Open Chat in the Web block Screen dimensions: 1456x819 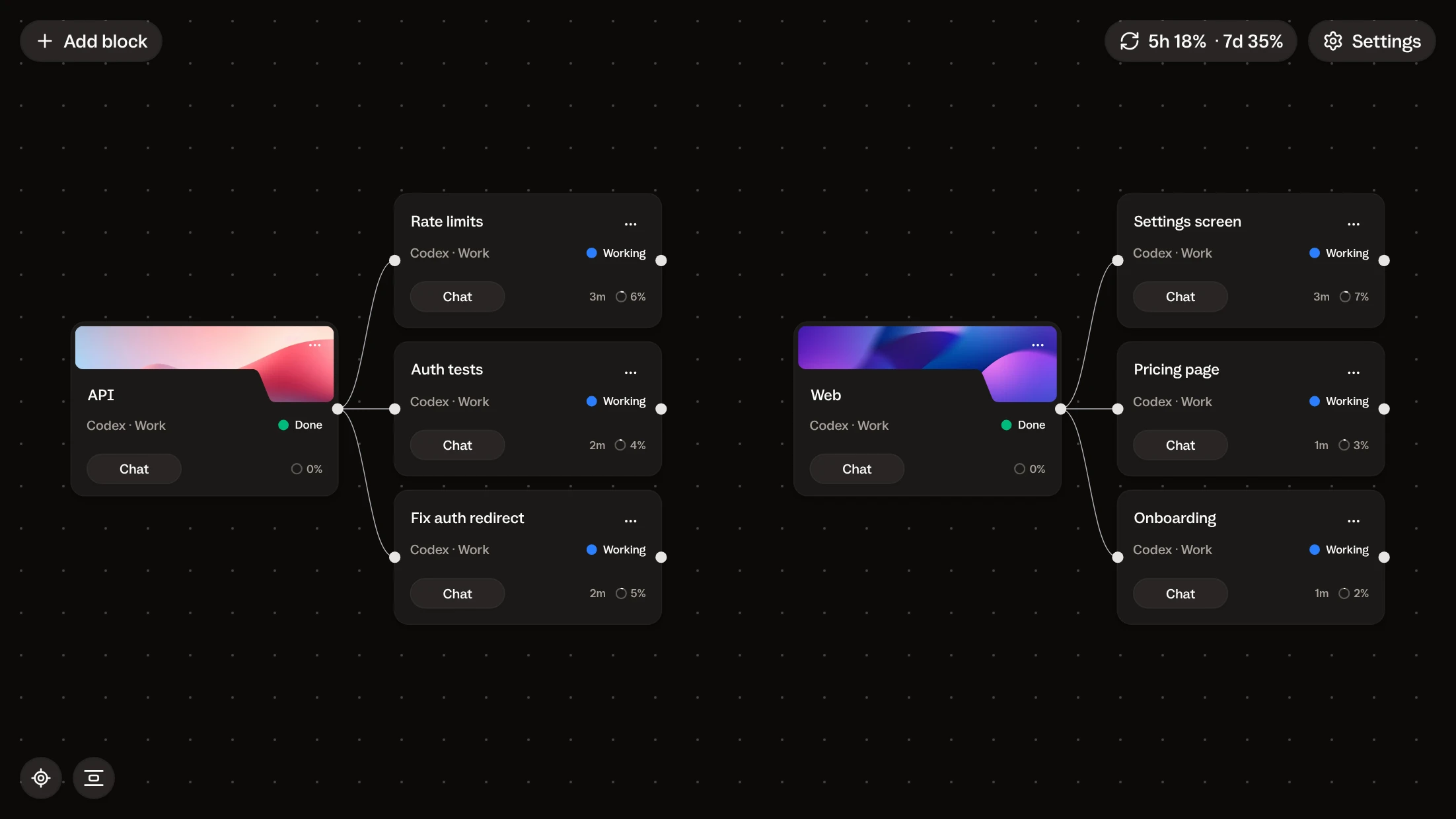click(x=857, y=469)
